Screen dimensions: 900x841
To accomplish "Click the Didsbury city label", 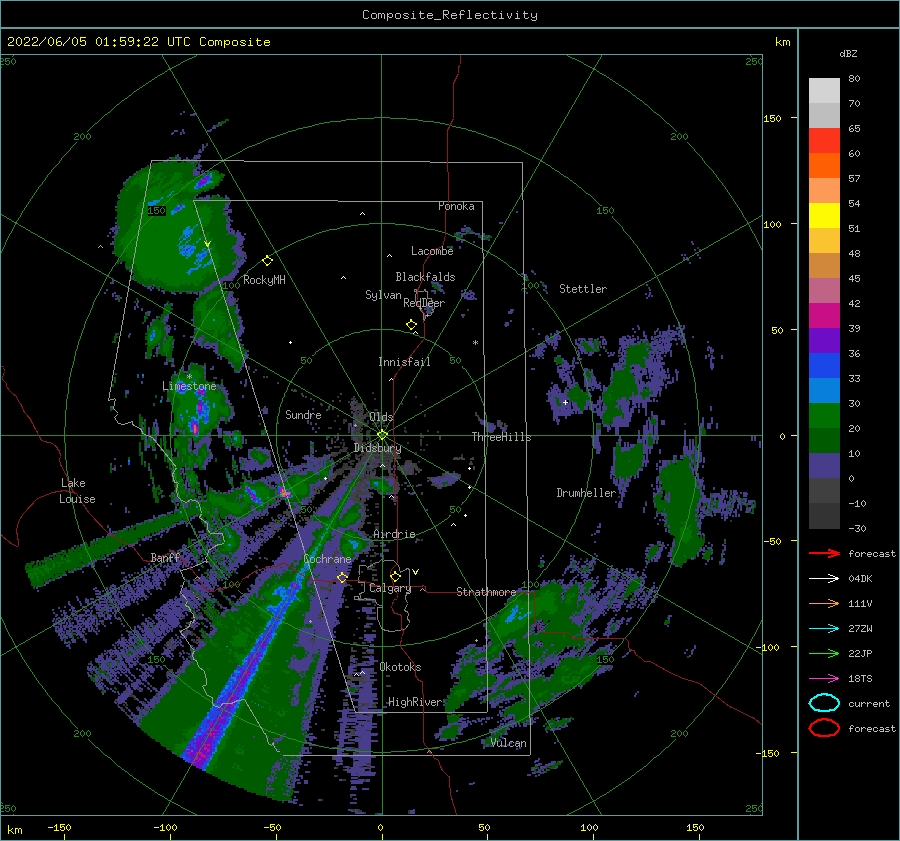I will (x=377, y=448).
